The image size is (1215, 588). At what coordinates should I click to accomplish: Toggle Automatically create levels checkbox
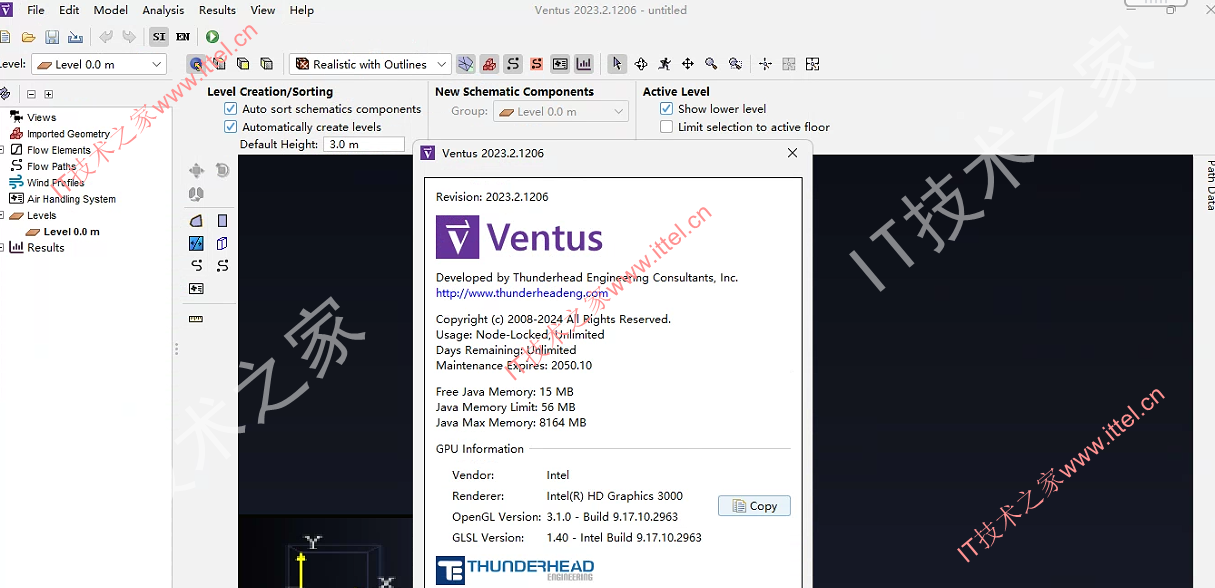pos(231,127)
